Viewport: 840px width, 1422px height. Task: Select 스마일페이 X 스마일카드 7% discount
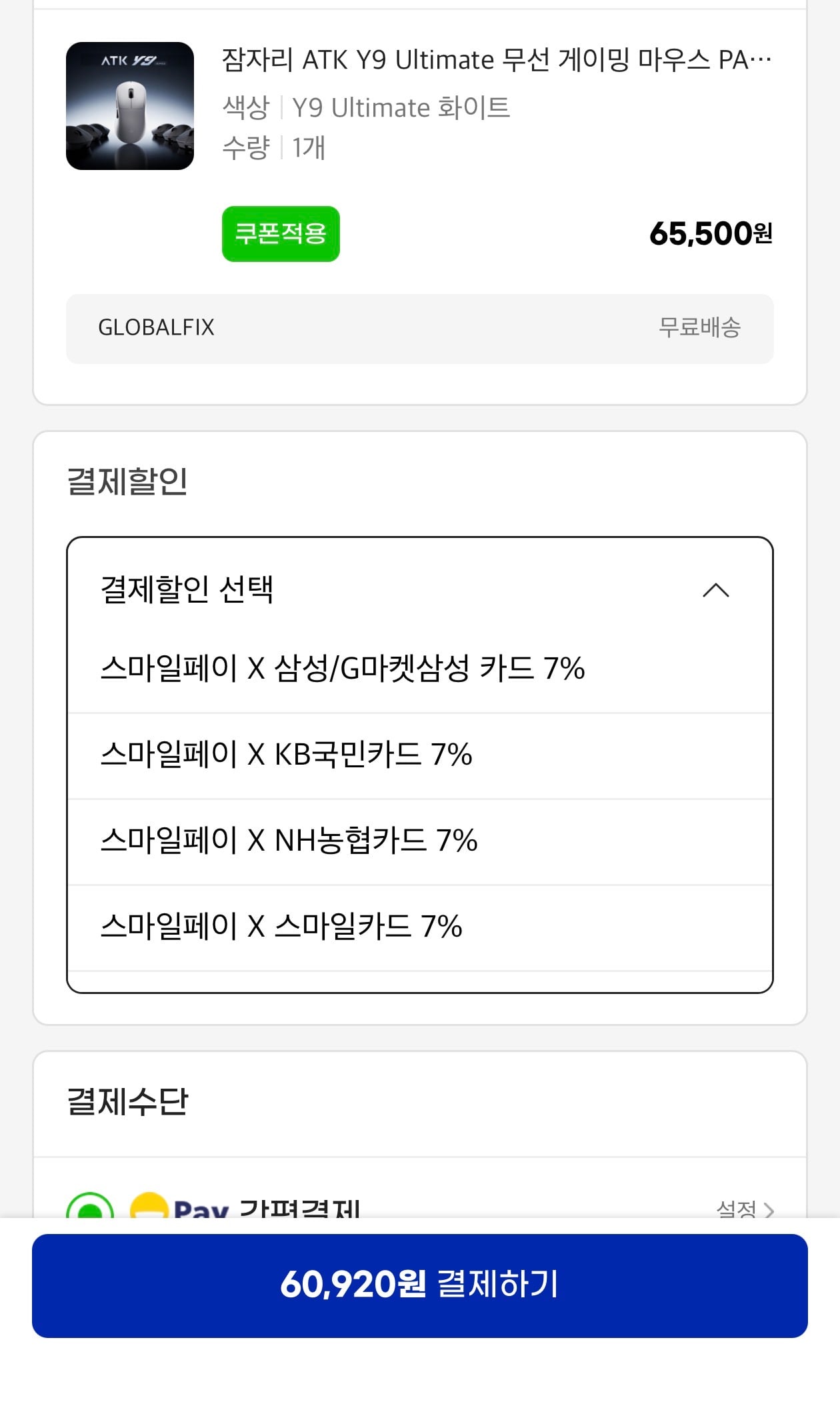(281, 927)
